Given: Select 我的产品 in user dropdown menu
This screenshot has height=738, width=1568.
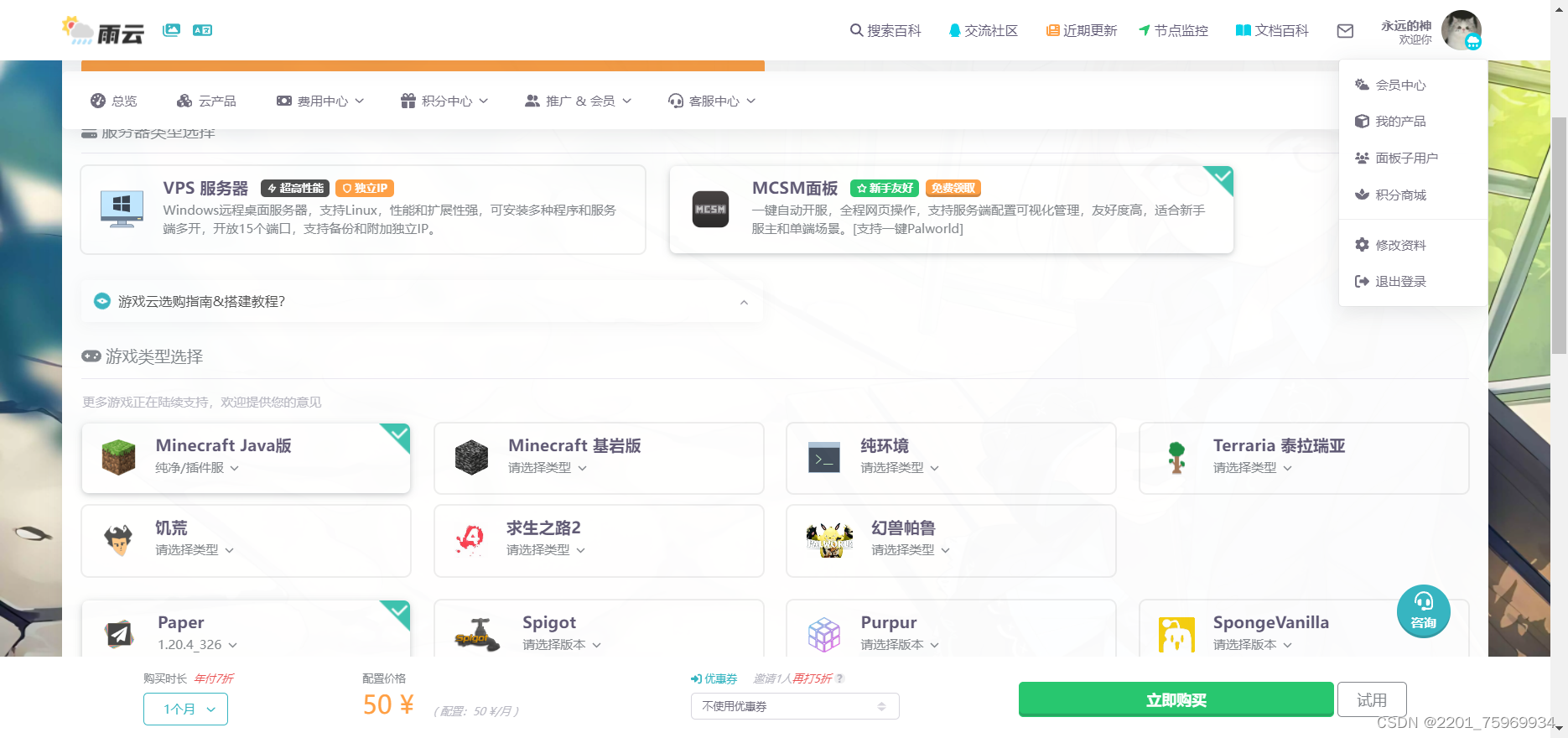Looking at the screenshot, I should pyautogui.click(x=1413, y=122).
